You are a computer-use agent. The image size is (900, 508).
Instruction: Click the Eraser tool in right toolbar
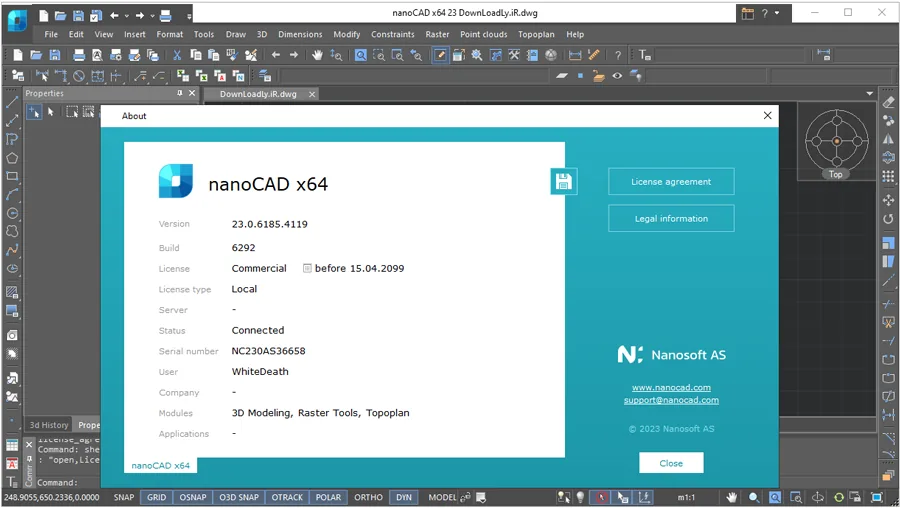point(888,102)
